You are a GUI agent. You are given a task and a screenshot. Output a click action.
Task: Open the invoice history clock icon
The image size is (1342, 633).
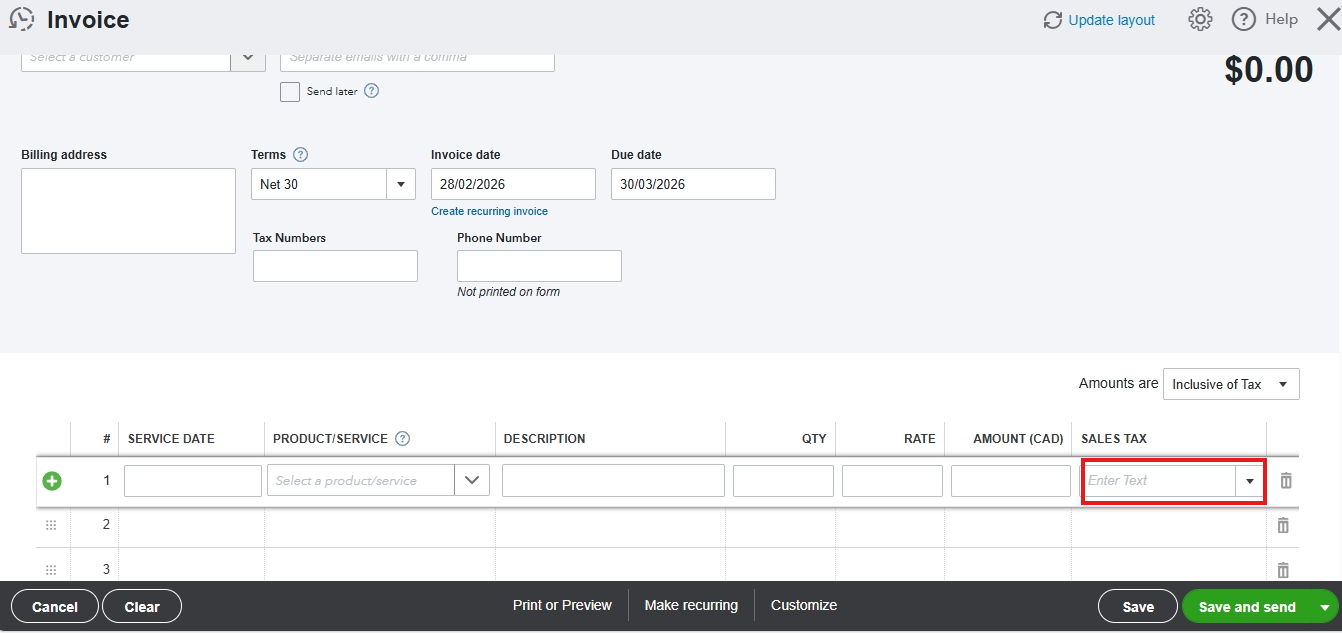[x=21, y=19]
